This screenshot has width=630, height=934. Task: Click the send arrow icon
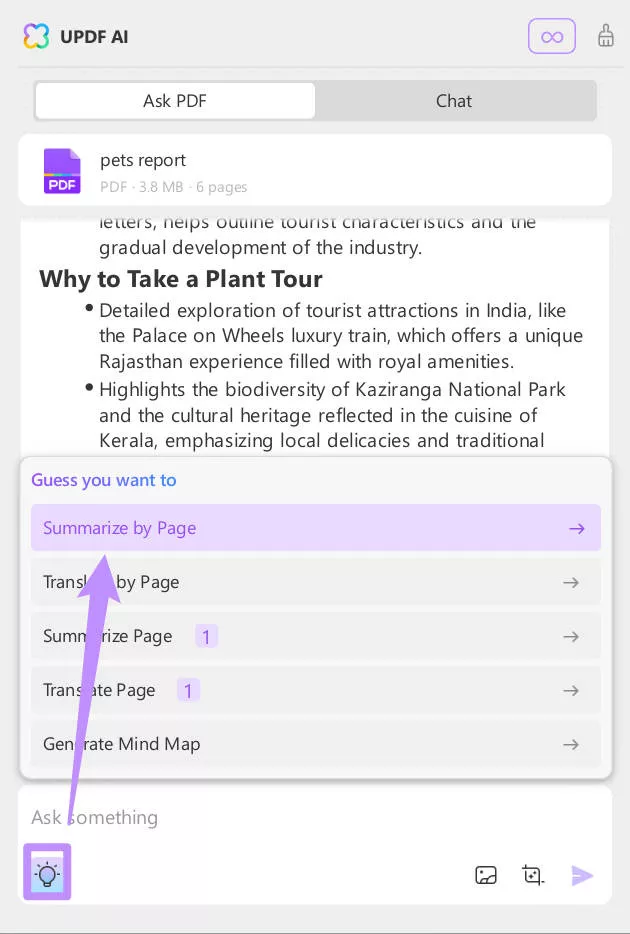tap(582, 875)
